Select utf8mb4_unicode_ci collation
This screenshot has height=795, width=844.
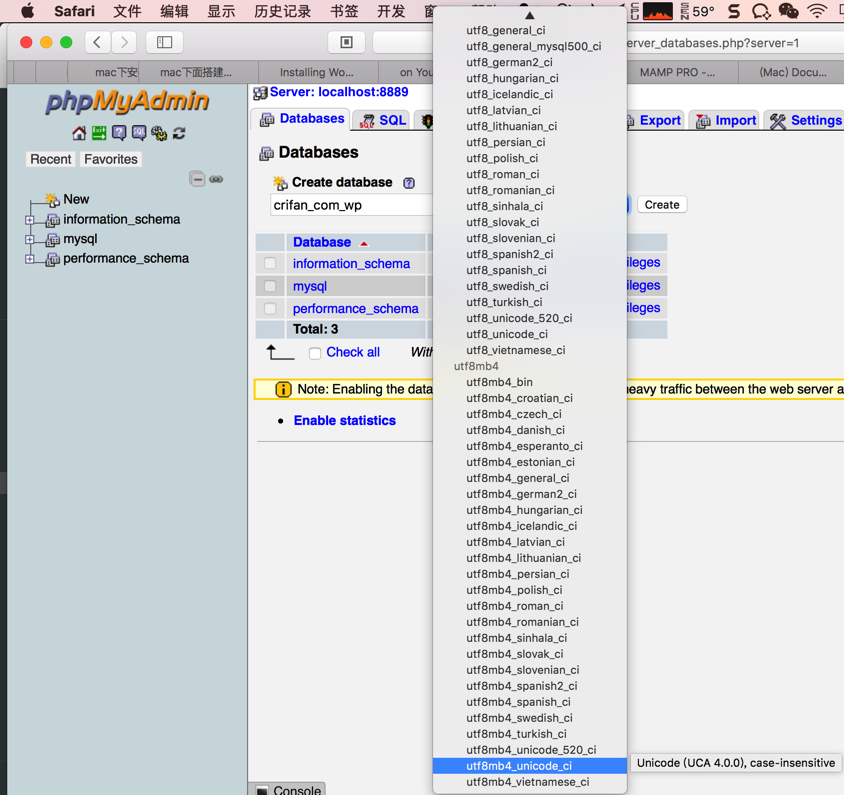[x=530, y=765]
